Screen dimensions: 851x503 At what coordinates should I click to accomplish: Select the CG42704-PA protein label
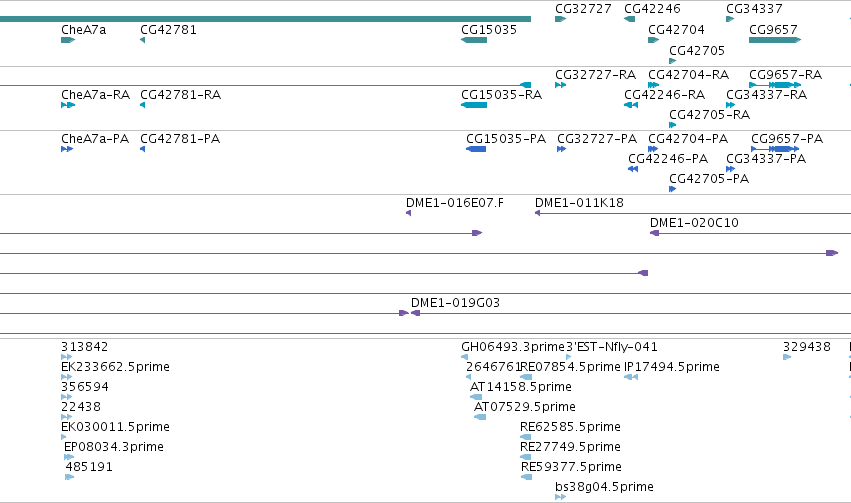tap(688, 139)
